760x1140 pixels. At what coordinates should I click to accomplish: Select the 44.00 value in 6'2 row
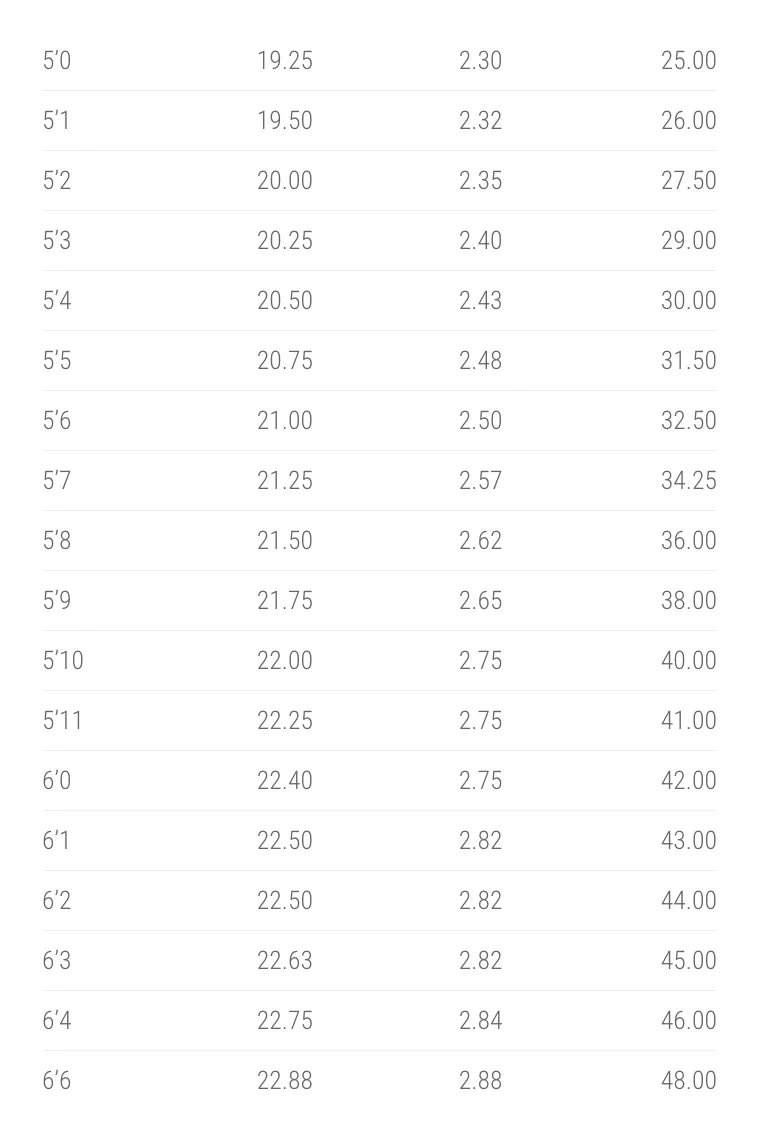(689, 900)
